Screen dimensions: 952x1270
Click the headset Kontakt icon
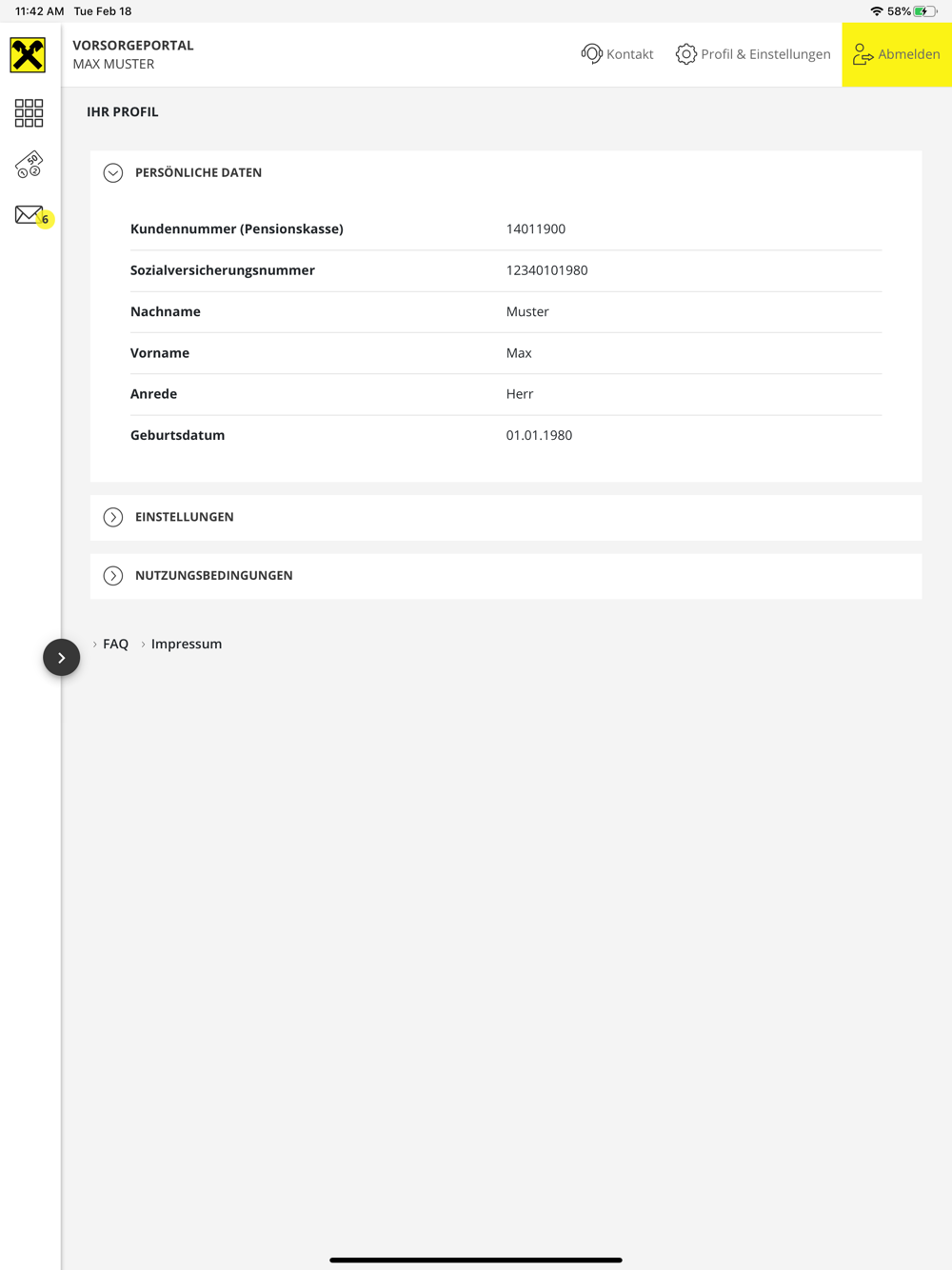coord(591,54)
